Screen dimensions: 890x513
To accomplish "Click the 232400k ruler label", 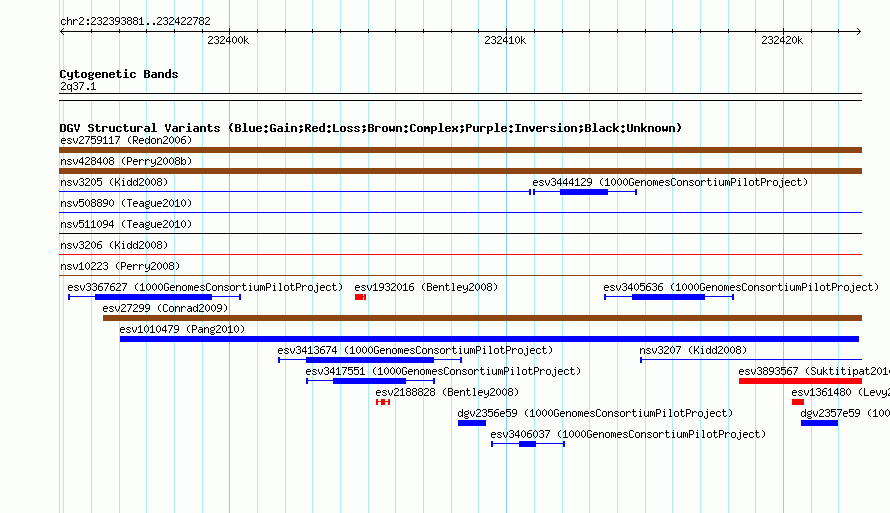I will (x=228, y=40).
